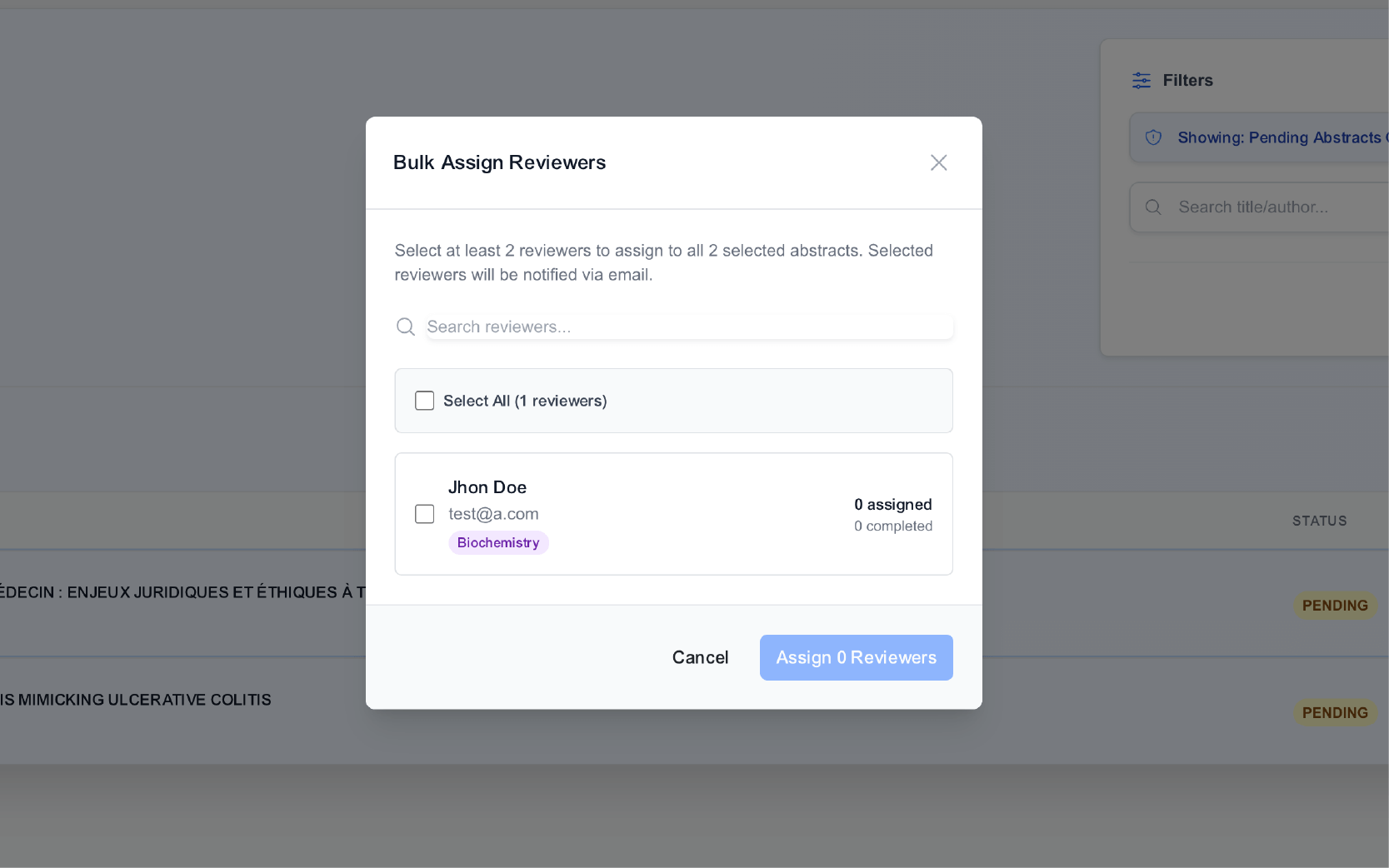Focus the Search reviewers input field
Image resolution: width=1389 pixels, height=868 pixels.
click(688, 327)
